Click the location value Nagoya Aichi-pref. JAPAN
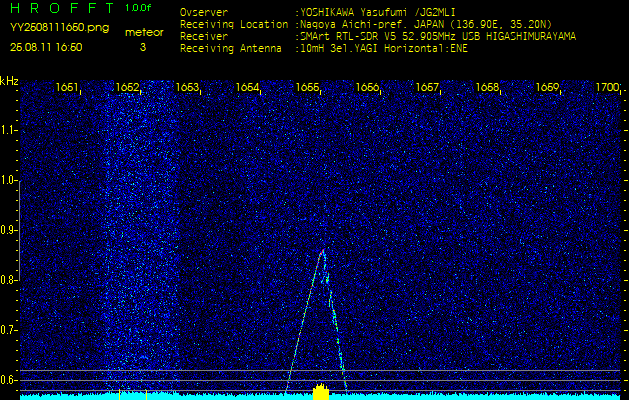The height and width of the screenshot is (400, 629). (374, 24)
